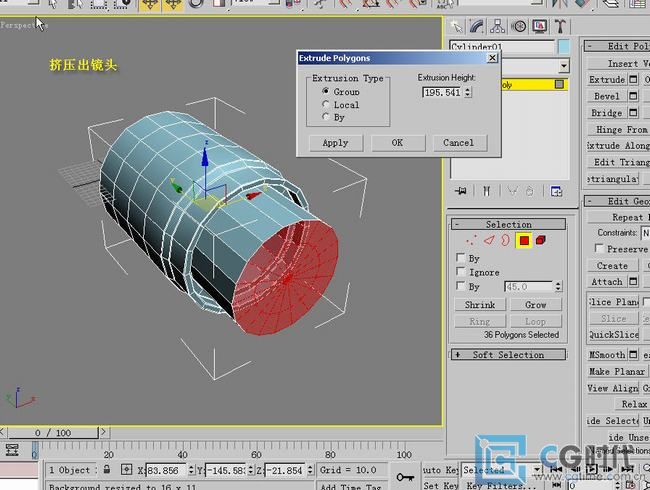Open Configure Modifier Sets icon
Image resolution: width=650 pixels, height=490 pixels.
pos(556,191)
